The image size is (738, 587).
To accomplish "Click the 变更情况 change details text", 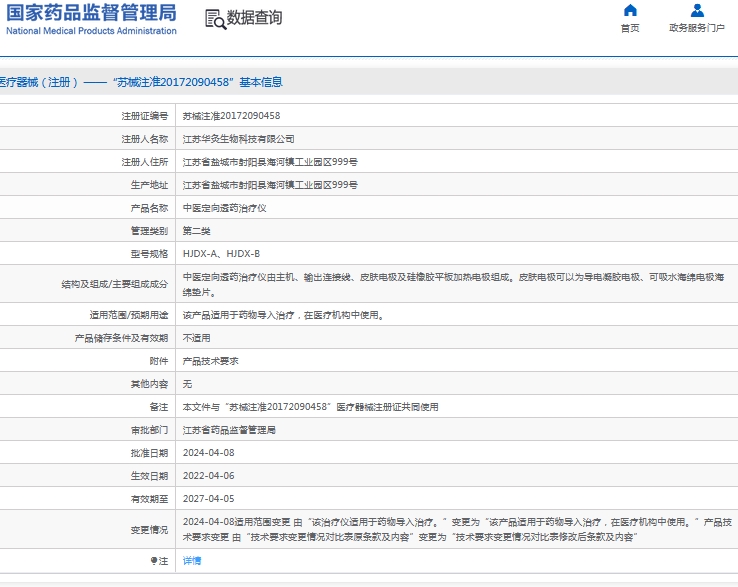I will [457, 530].
